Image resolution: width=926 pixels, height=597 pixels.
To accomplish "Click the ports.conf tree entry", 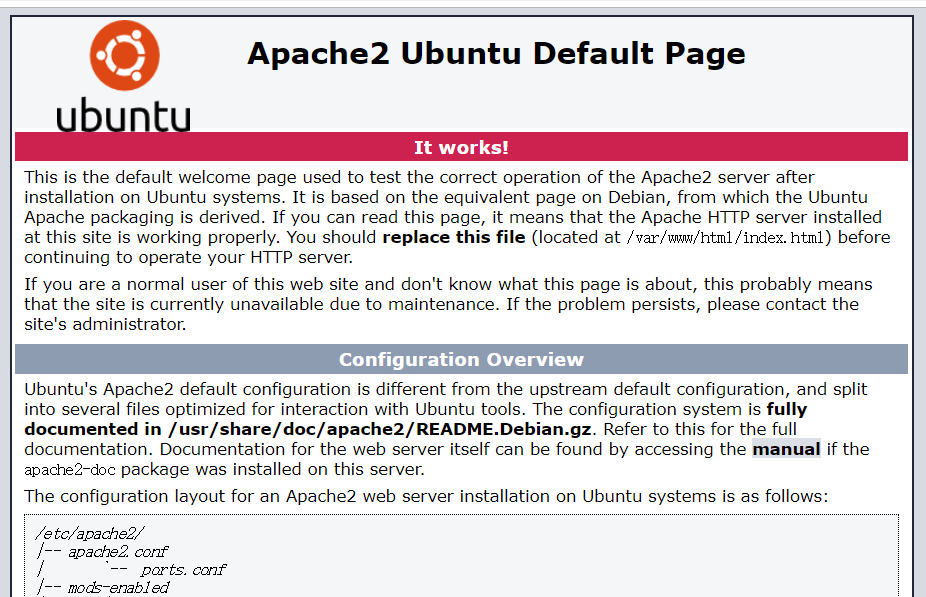I will tap(182, 570).
